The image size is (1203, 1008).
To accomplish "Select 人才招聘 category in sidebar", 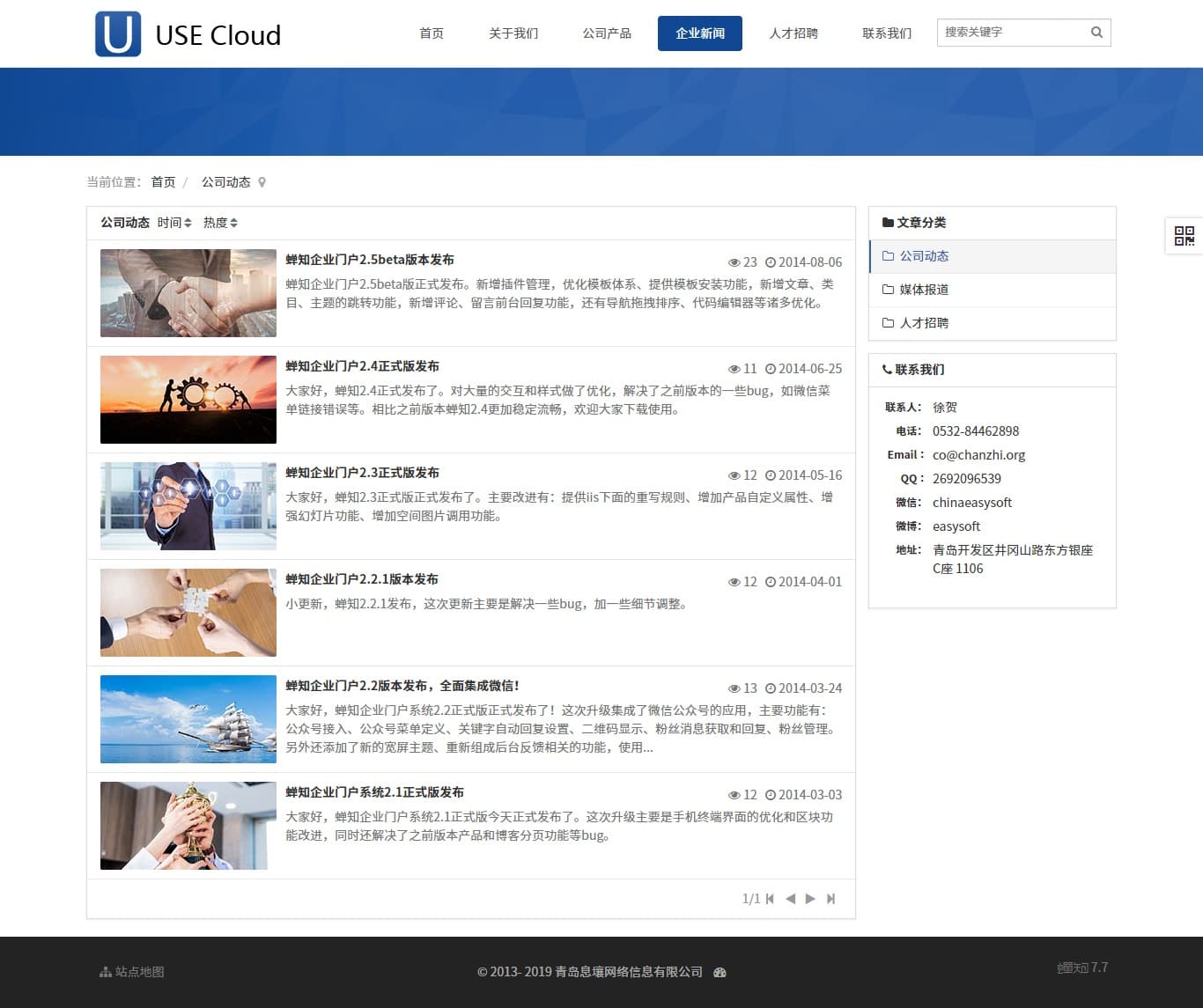I will 923,323.
